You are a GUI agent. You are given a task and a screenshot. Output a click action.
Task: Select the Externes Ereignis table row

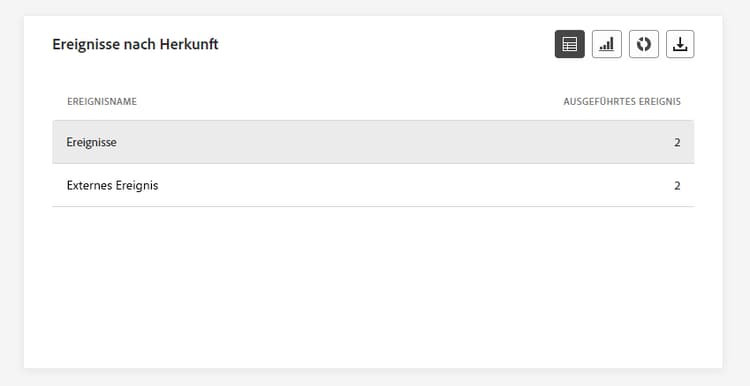point(373,185)
